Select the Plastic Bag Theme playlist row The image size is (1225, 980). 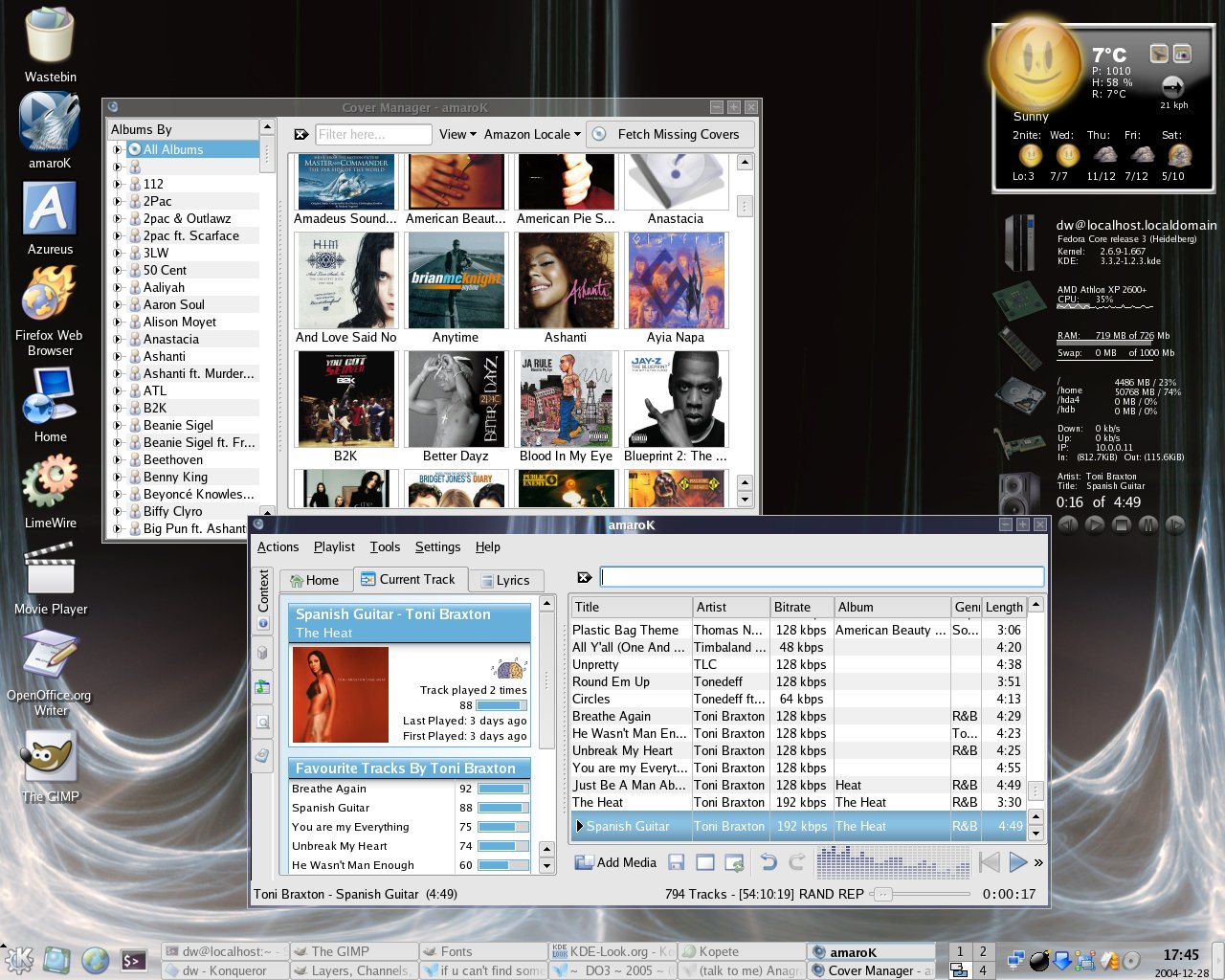[796, 630]
